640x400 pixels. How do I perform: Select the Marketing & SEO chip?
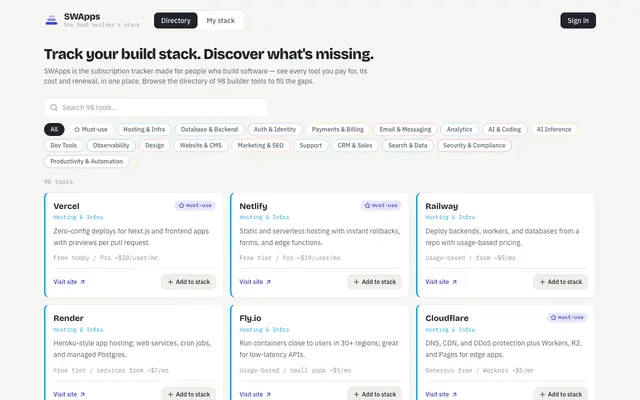pyautogui.click(x=260, y=145)
